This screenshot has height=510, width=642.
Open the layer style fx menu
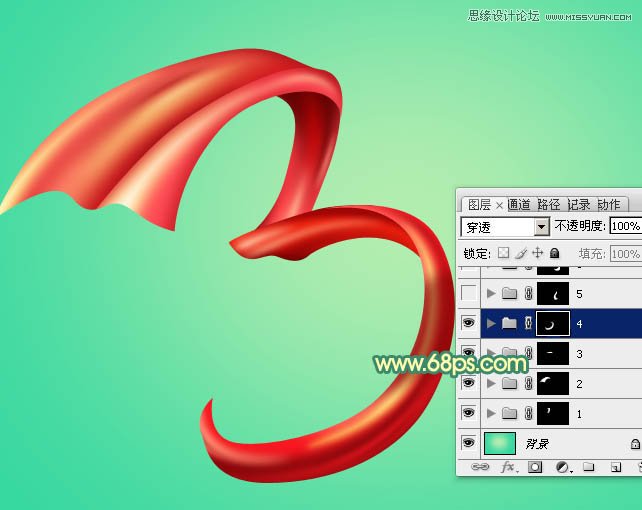pyautogui.click(x=508, y=467)
